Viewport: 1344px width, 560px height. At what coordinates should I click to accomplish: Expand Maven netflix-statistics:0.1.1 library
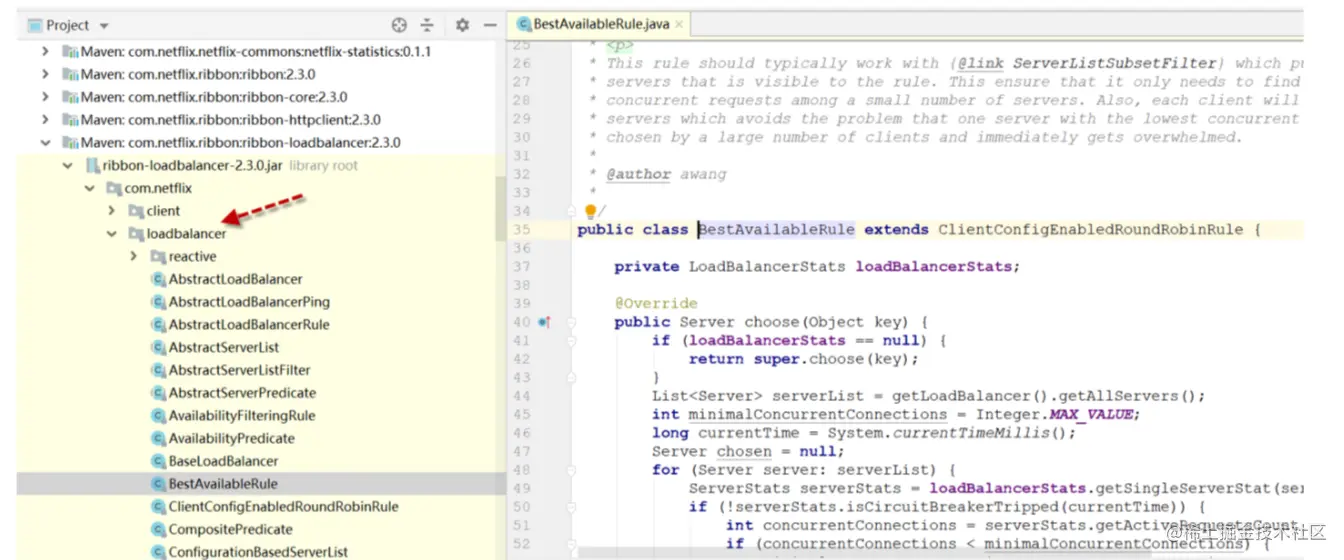coord(44,51)
